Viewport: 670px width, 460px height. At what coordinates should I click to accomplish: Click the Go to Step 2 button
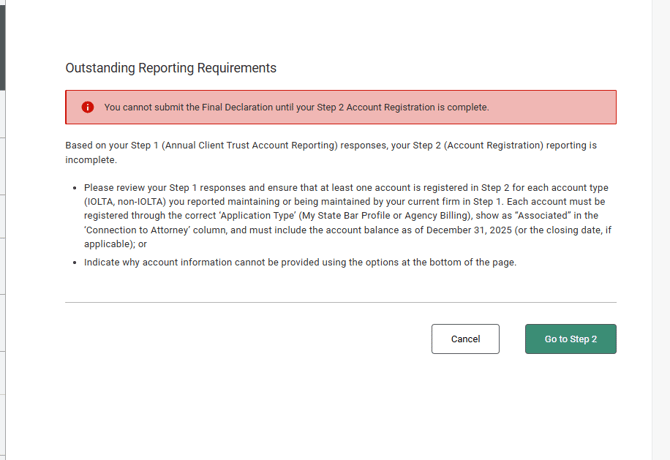570,339
